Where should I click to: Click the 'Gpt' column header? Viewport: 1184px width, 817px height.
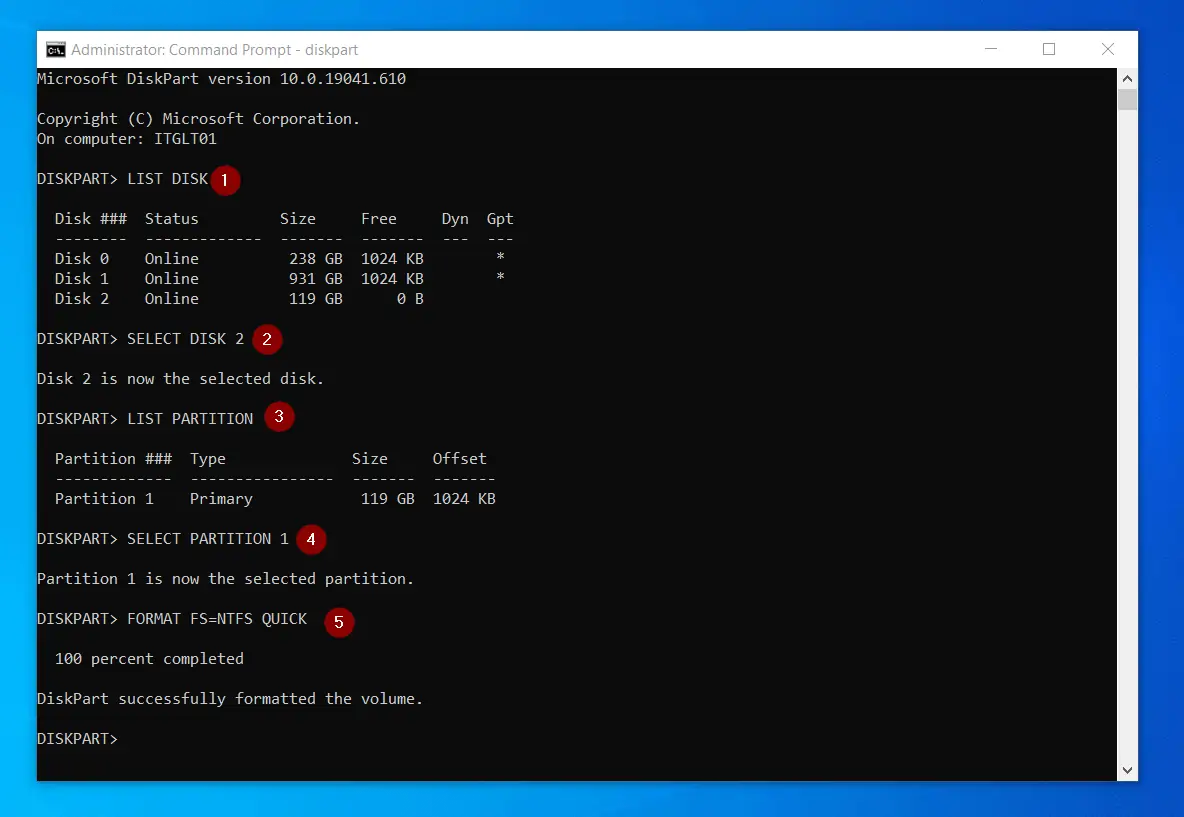point(500,219)
